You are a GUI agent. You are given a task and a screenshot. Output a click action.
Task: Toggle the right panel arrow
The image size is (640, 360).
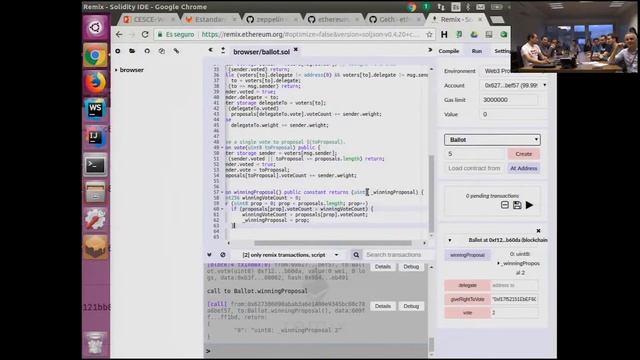pos(430,50)
